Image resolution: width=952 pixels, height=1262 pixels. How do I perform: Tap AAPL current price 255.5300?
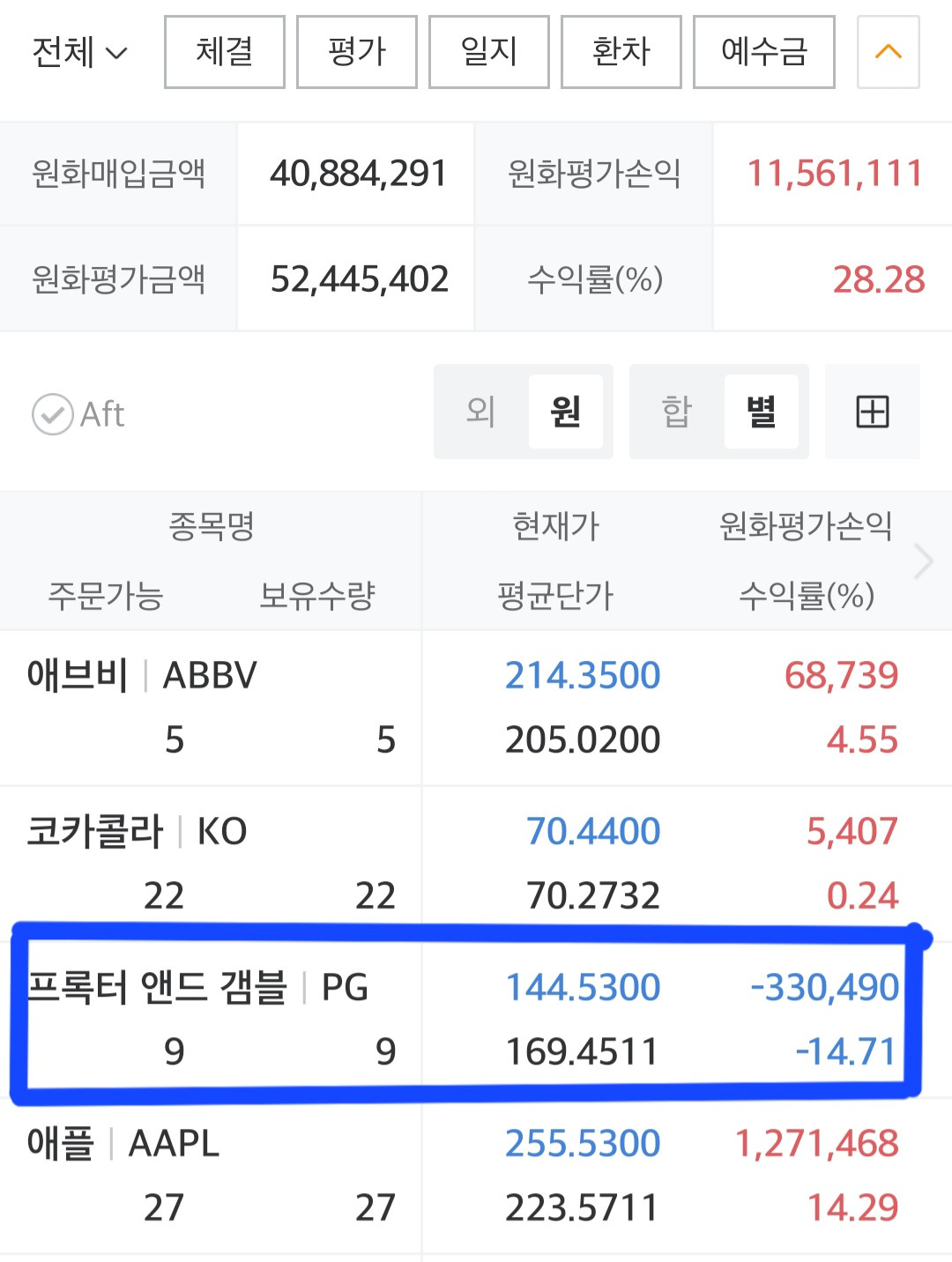tap(583, 1144)
